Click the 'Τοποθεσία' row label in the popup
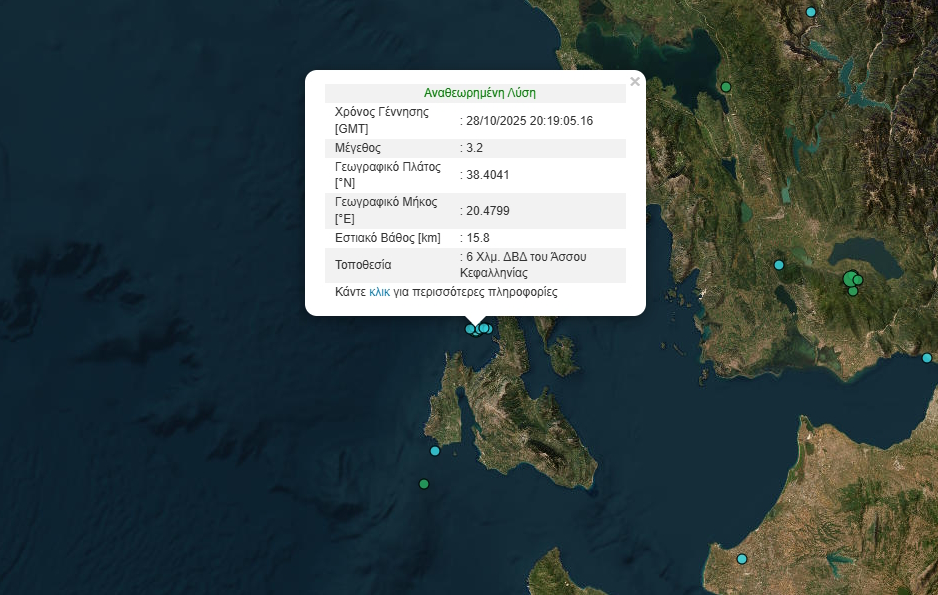This screenshot has height=595, width=938. (363, 265)
